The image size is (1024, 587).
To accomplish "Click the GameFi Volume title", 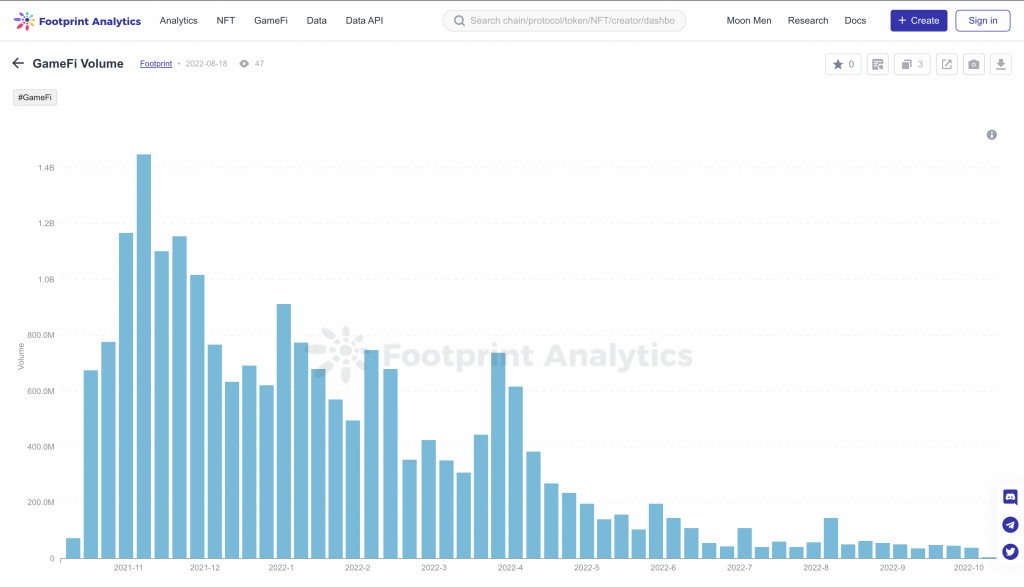I will 78,63.
